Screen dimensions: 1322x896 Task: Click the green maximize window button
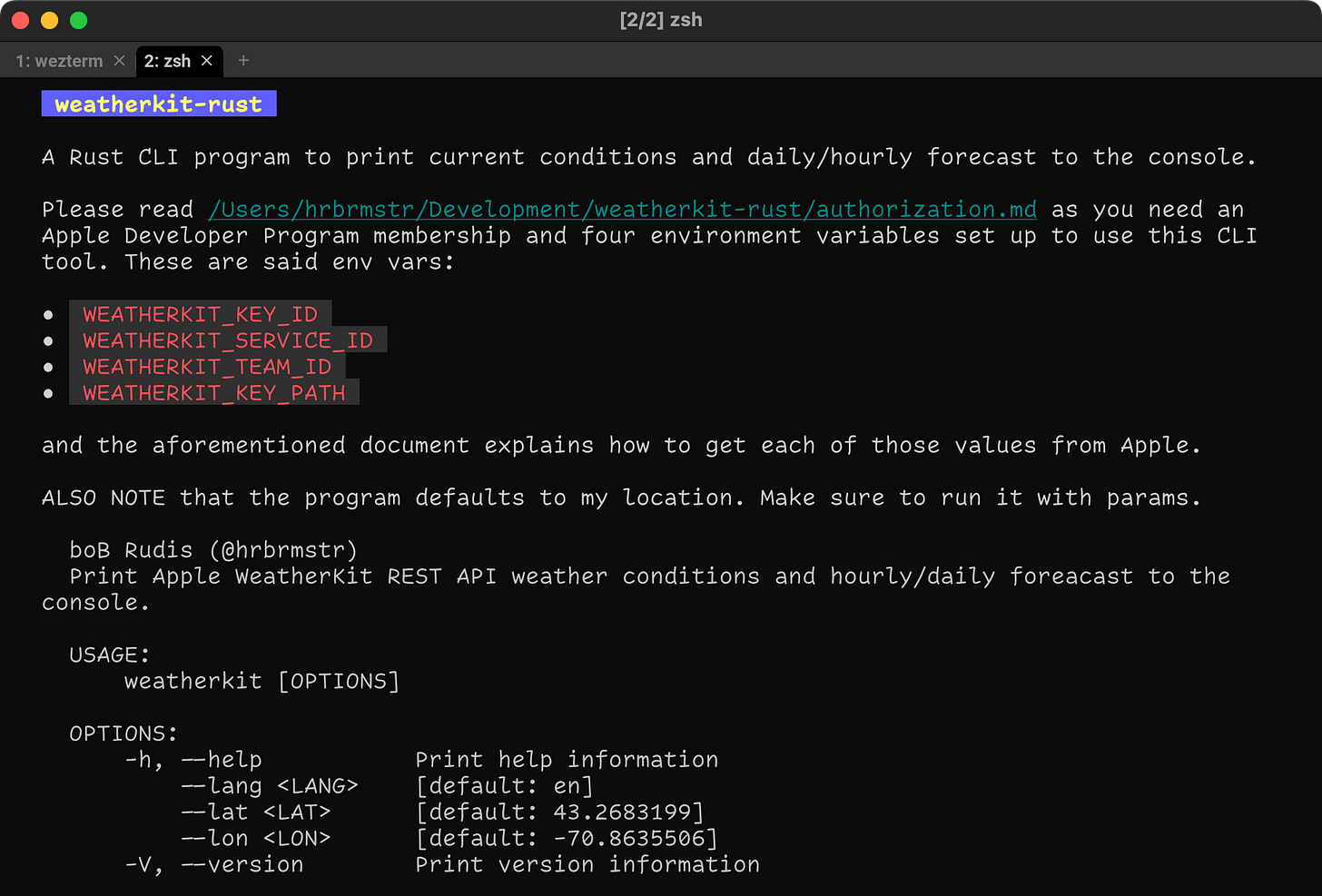pos(79,20)
